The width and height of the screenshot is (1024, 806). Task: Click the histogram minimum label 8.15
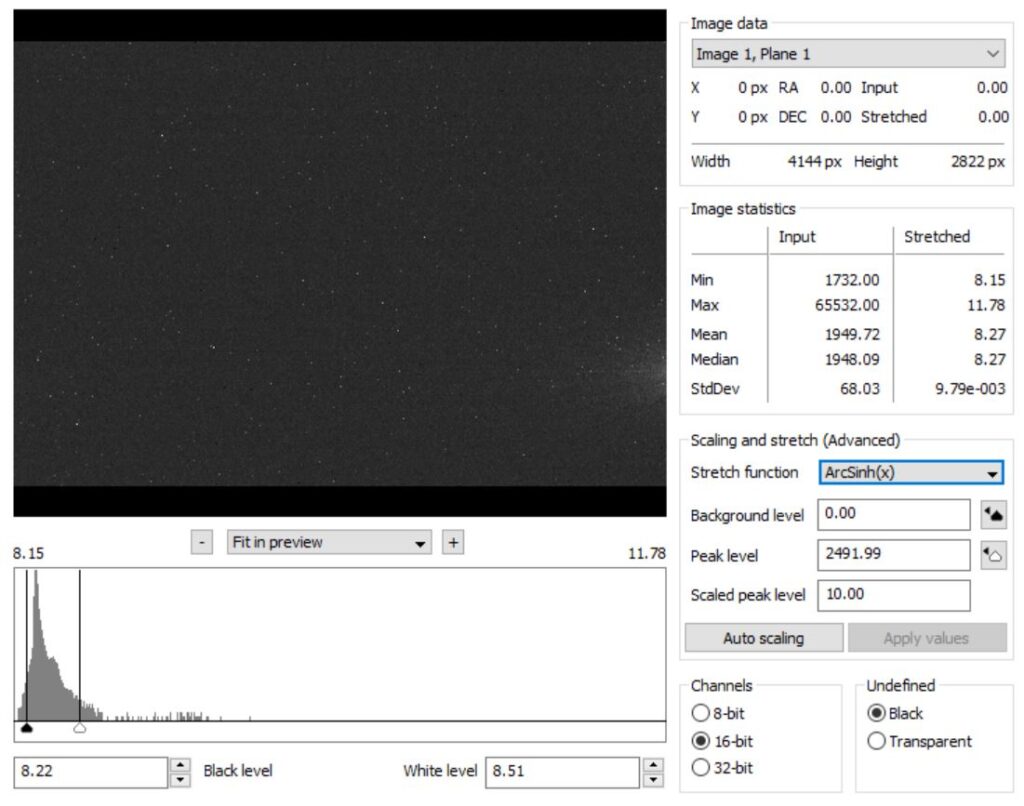tap(28, 553)
